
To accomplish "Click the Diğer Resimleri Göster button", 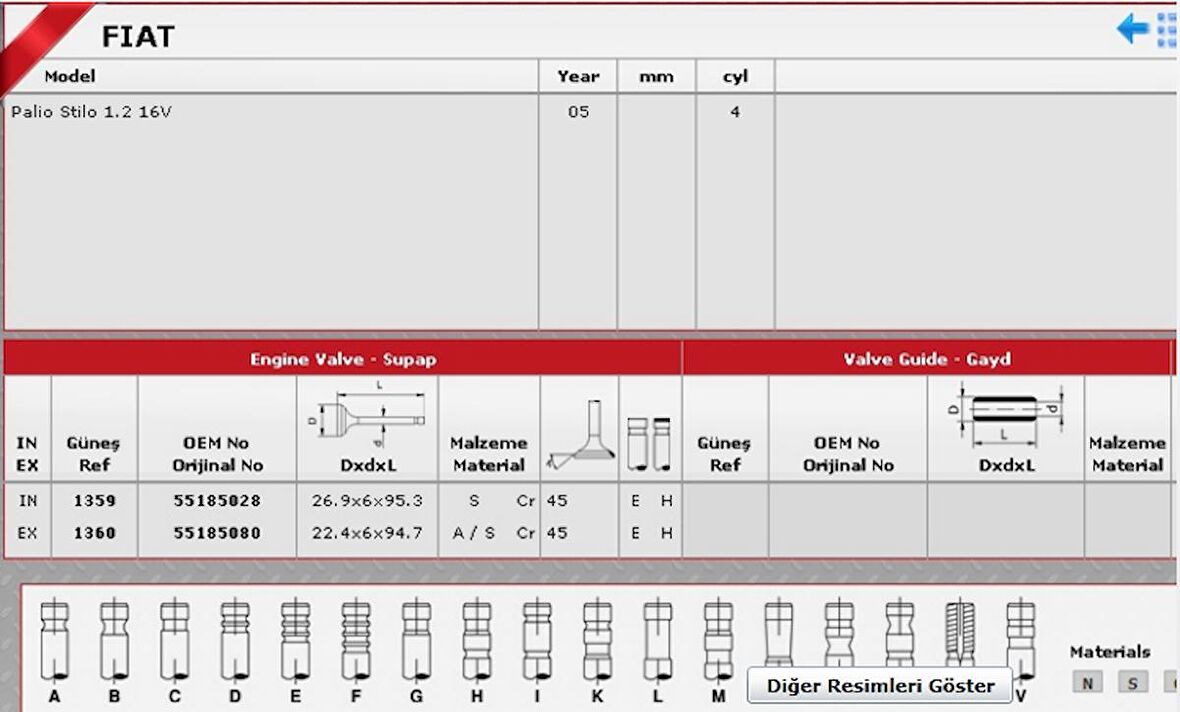I will tap(880, 686).
